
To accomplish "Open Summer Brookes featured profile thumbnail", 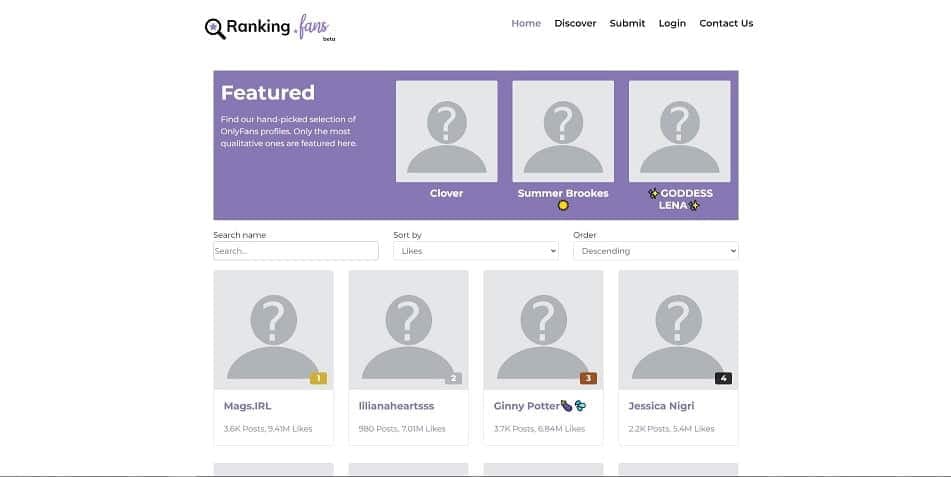I will pos(563,131).
